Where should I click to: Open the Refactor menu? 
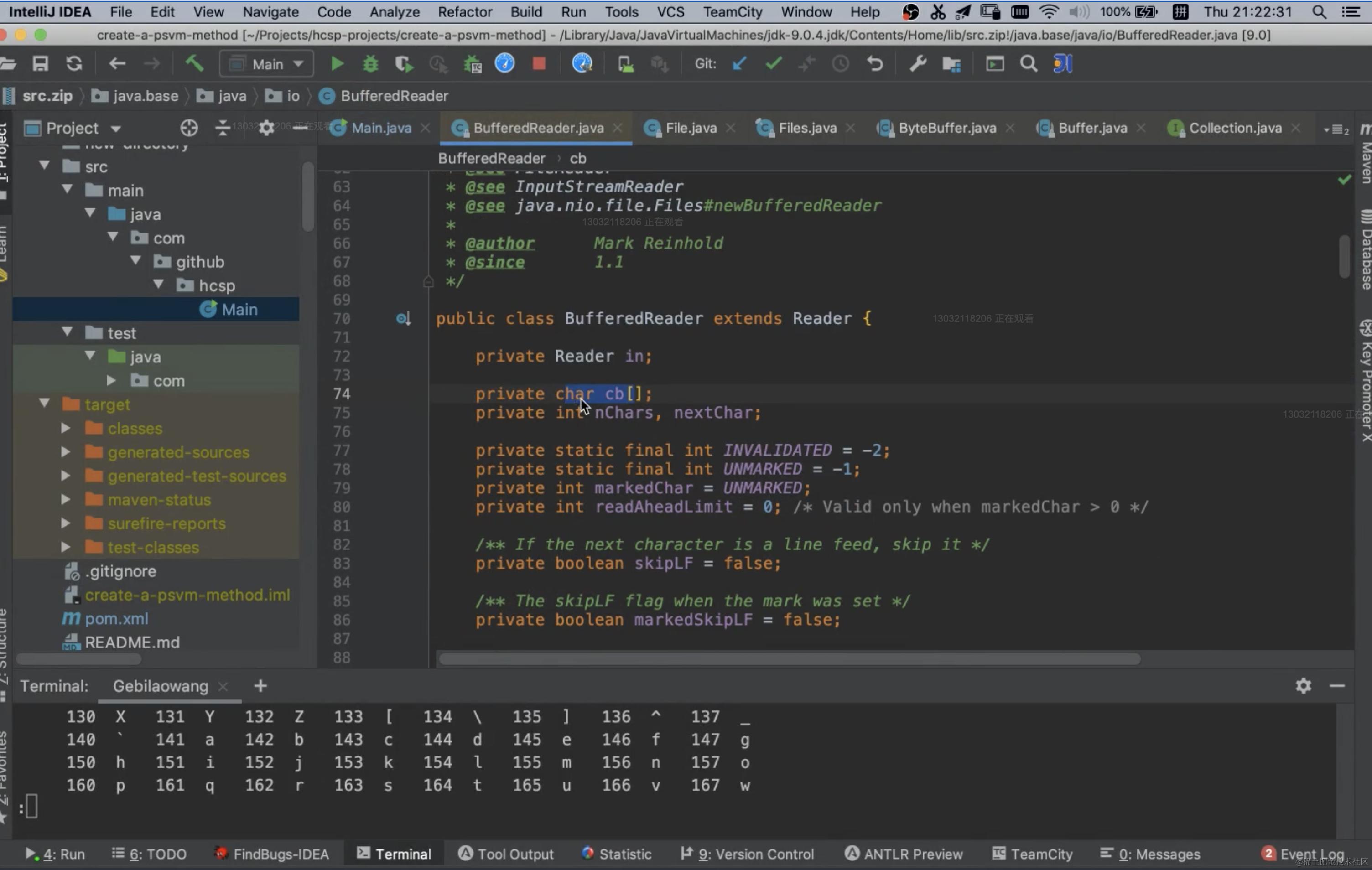pyautogui.click(x=464, y=11)
